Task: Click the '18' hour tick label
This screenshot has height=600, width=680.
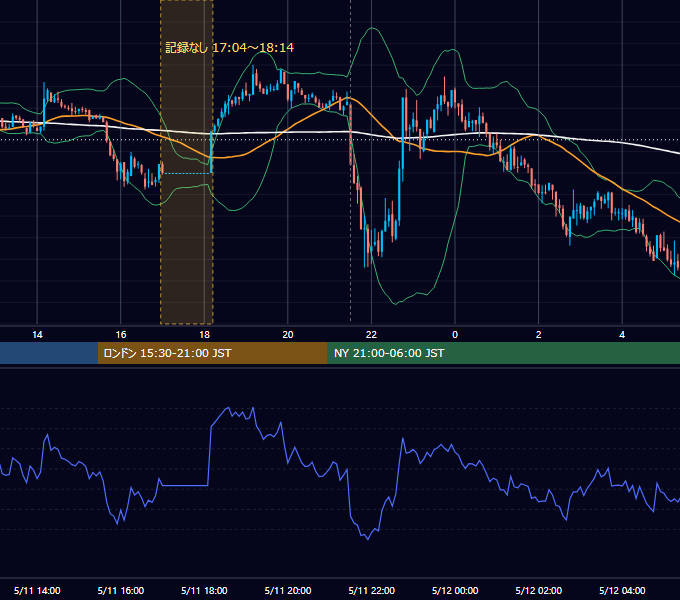Action: [204, 335]
